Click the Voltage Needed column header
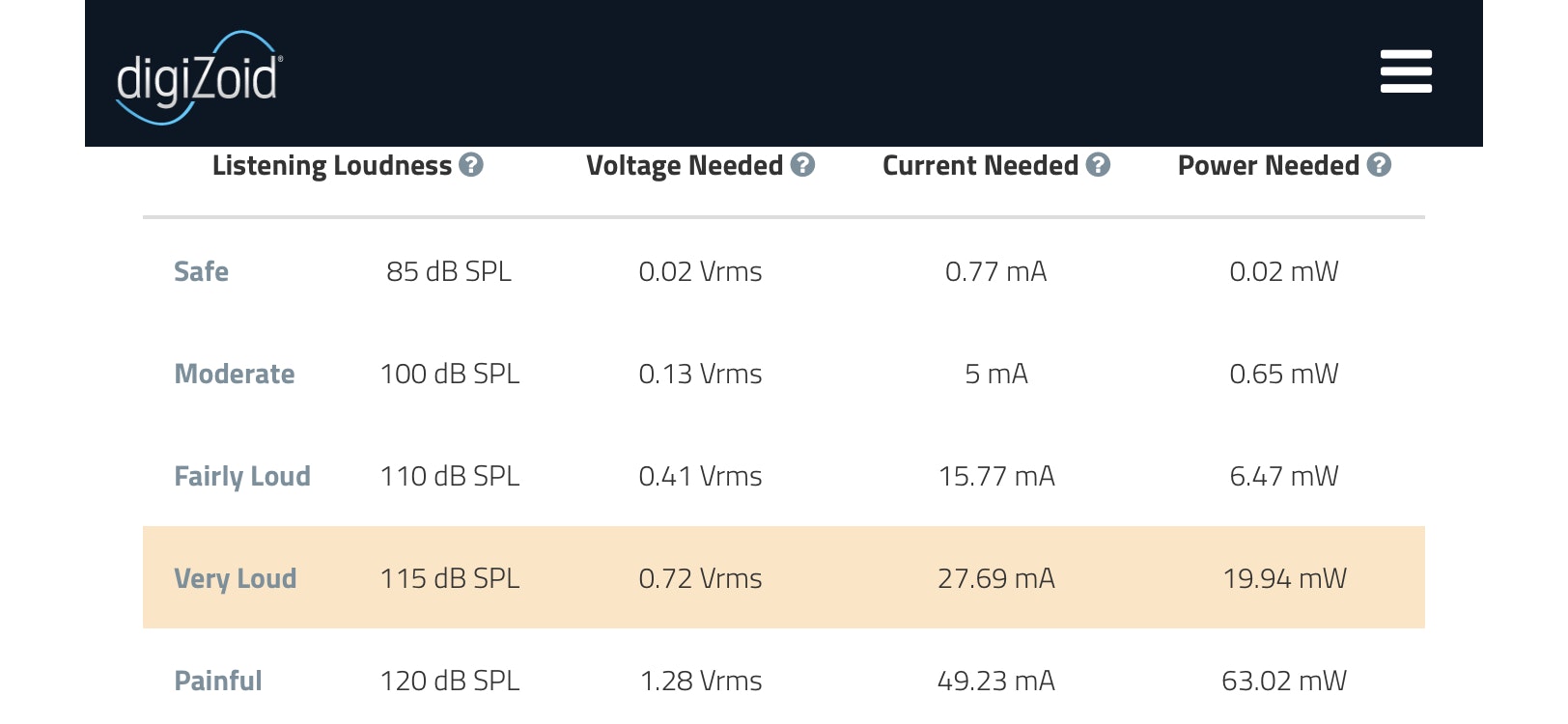This screenshot has width=1568, height=724. click(x=685, y=166)
